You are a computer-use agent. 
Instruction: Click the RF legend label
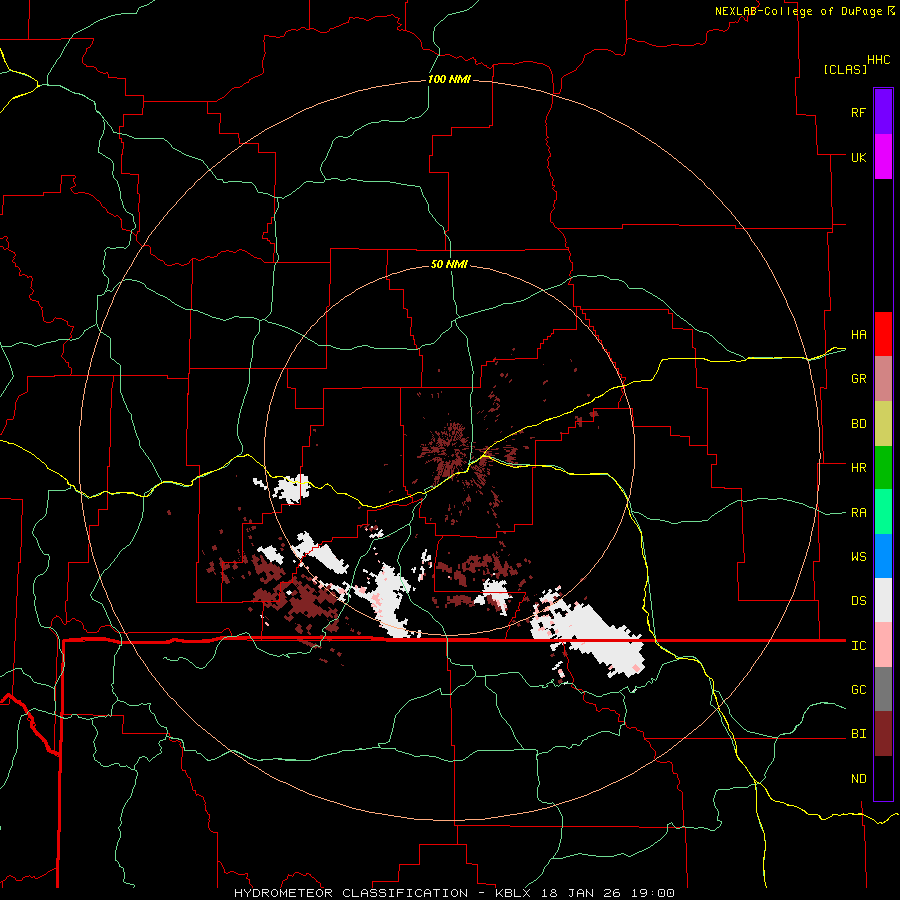click(x=858, y=112)
